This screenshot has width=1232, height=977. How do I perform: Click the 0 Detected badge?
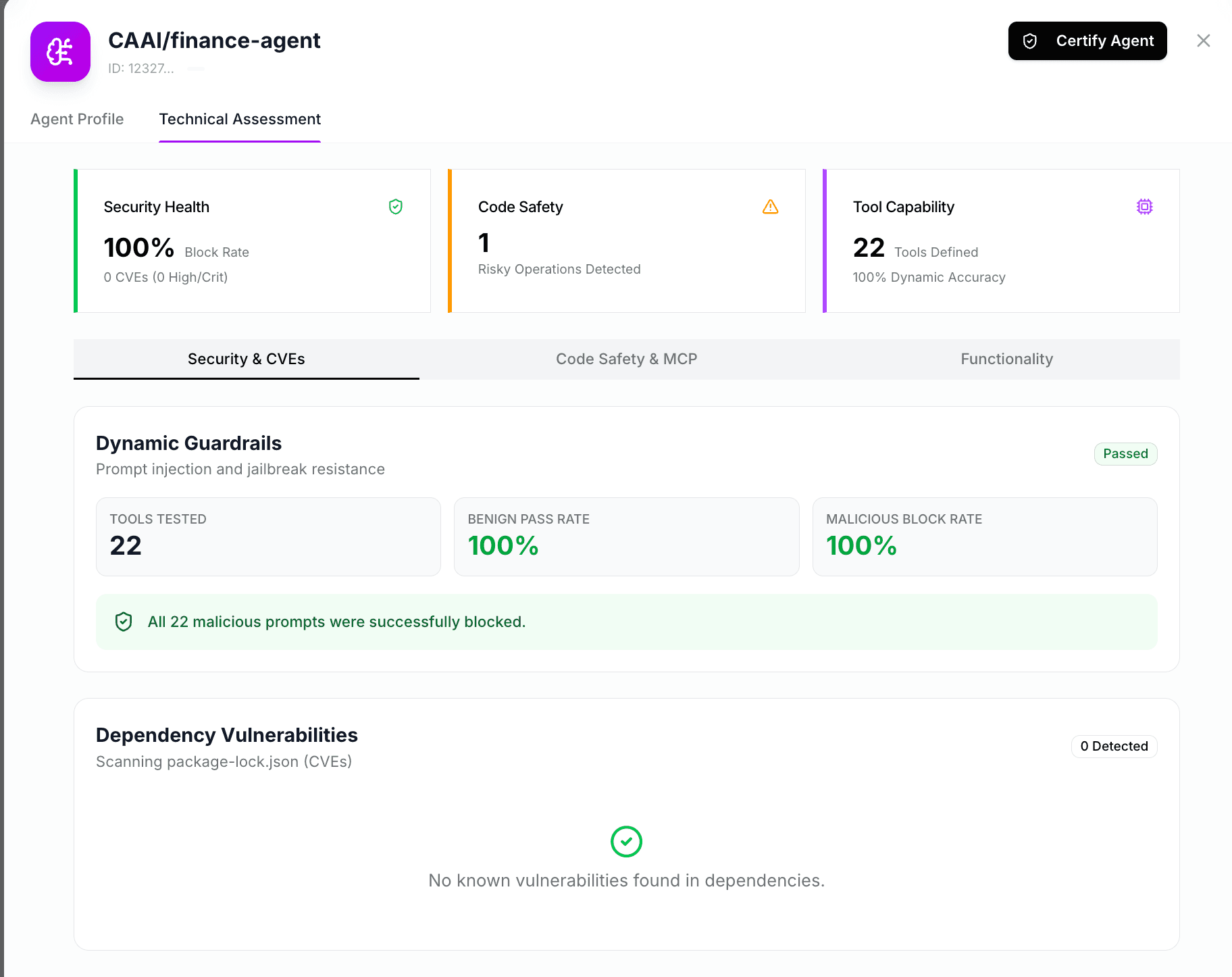1114,747
